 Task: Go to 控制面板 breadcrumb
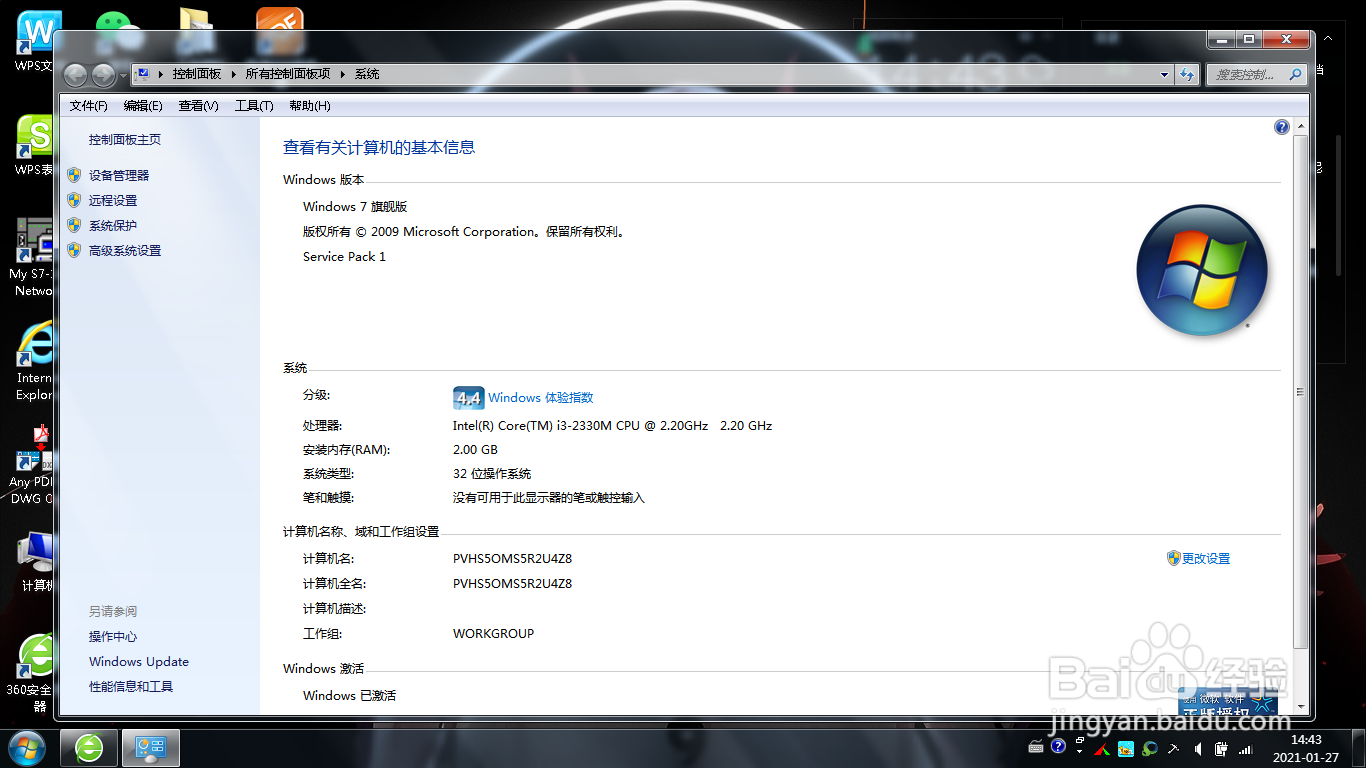[x=197, y=74]
